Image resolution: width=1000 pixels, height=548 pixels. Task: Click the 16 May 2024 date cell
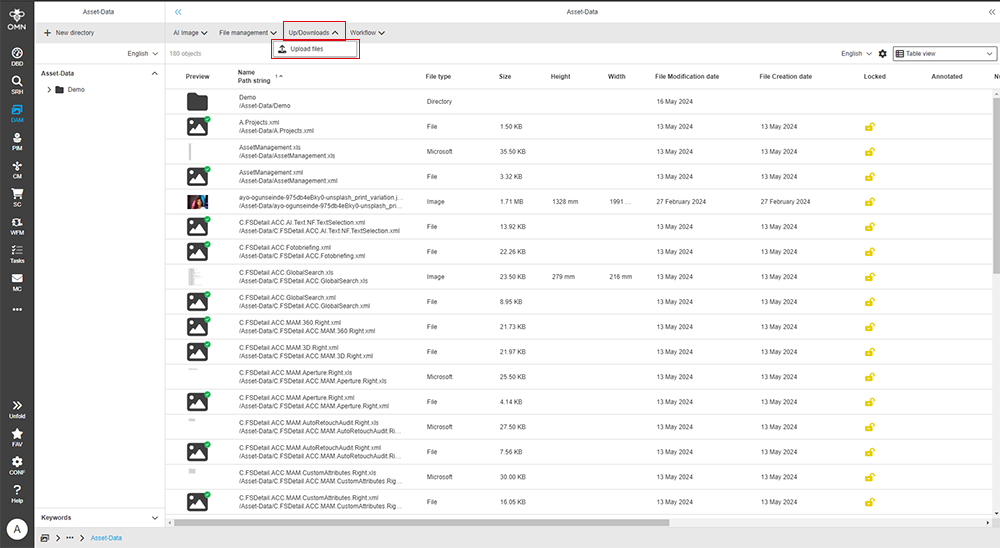pyautogui.click(x=674, y=101)
